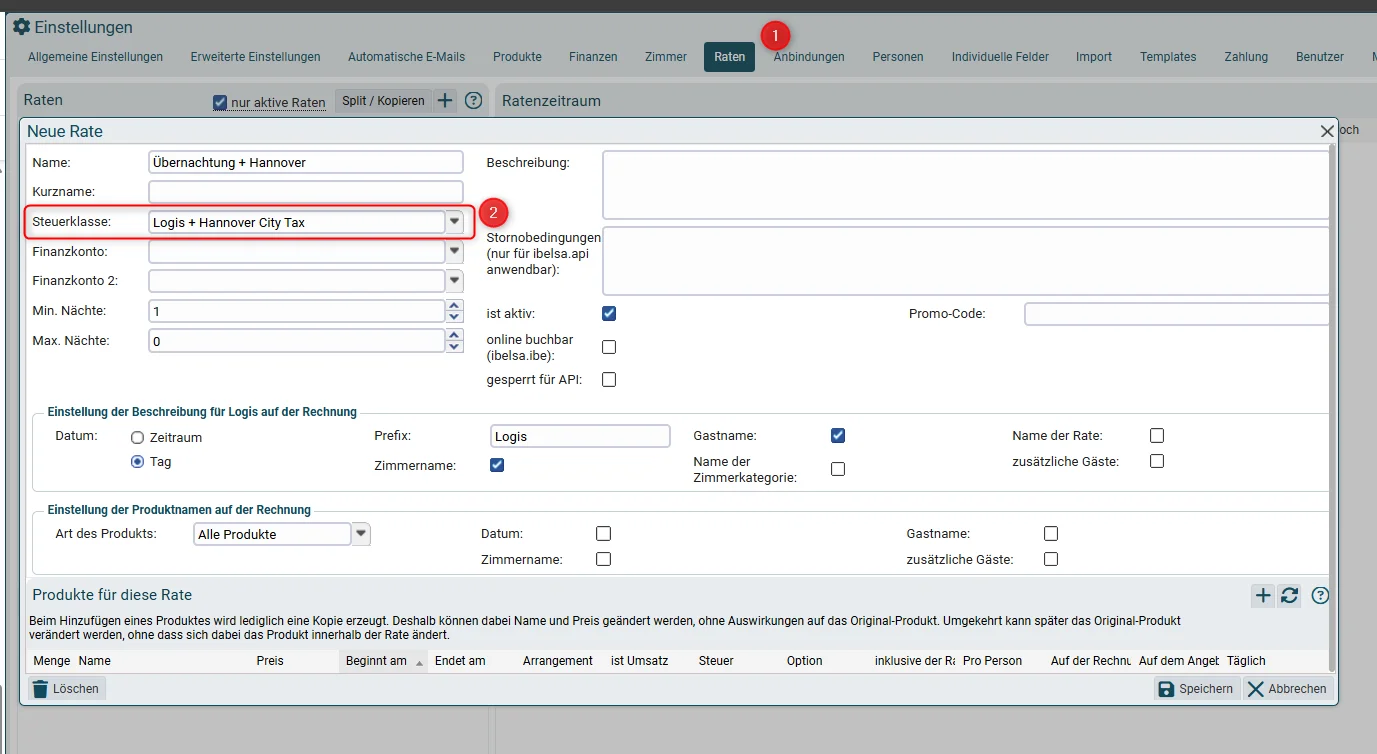Switch to the Anbindungen tab
The height and width of the screenshot is (754, 1377).
click(809, 57)
